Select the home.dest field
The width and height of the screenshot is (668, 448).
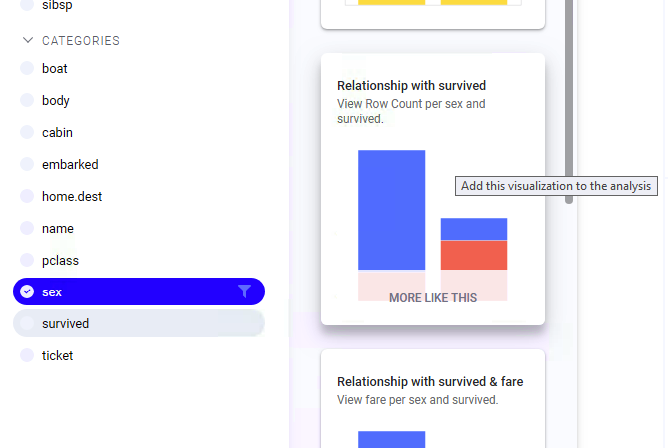coord(139,196)
